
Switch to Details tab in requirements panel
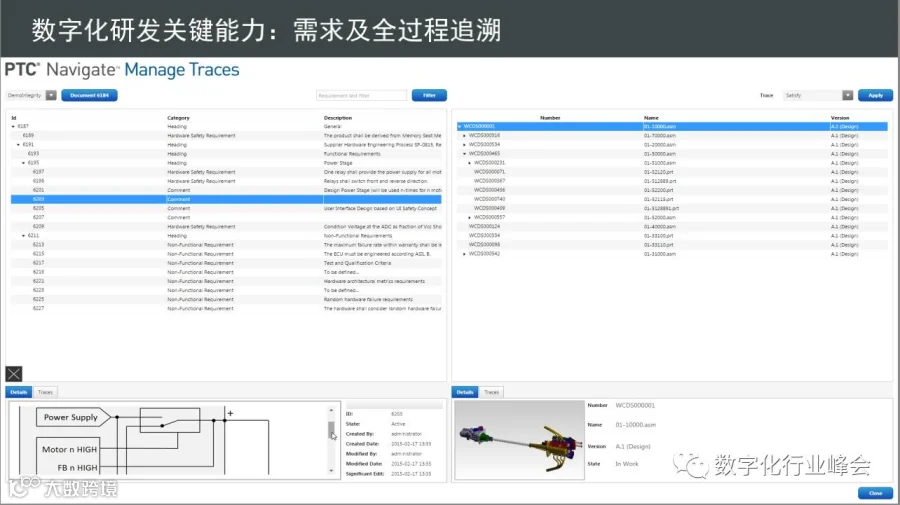click(18, 392)
